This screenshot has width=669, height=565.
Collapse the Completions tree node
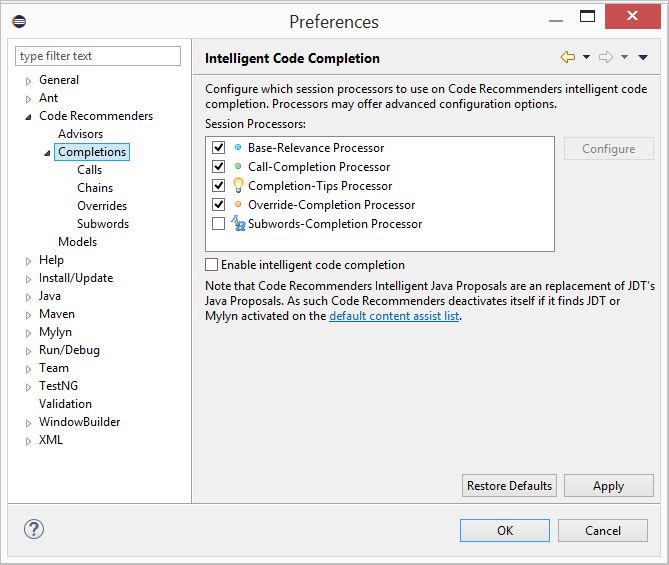tap(47, 153)
